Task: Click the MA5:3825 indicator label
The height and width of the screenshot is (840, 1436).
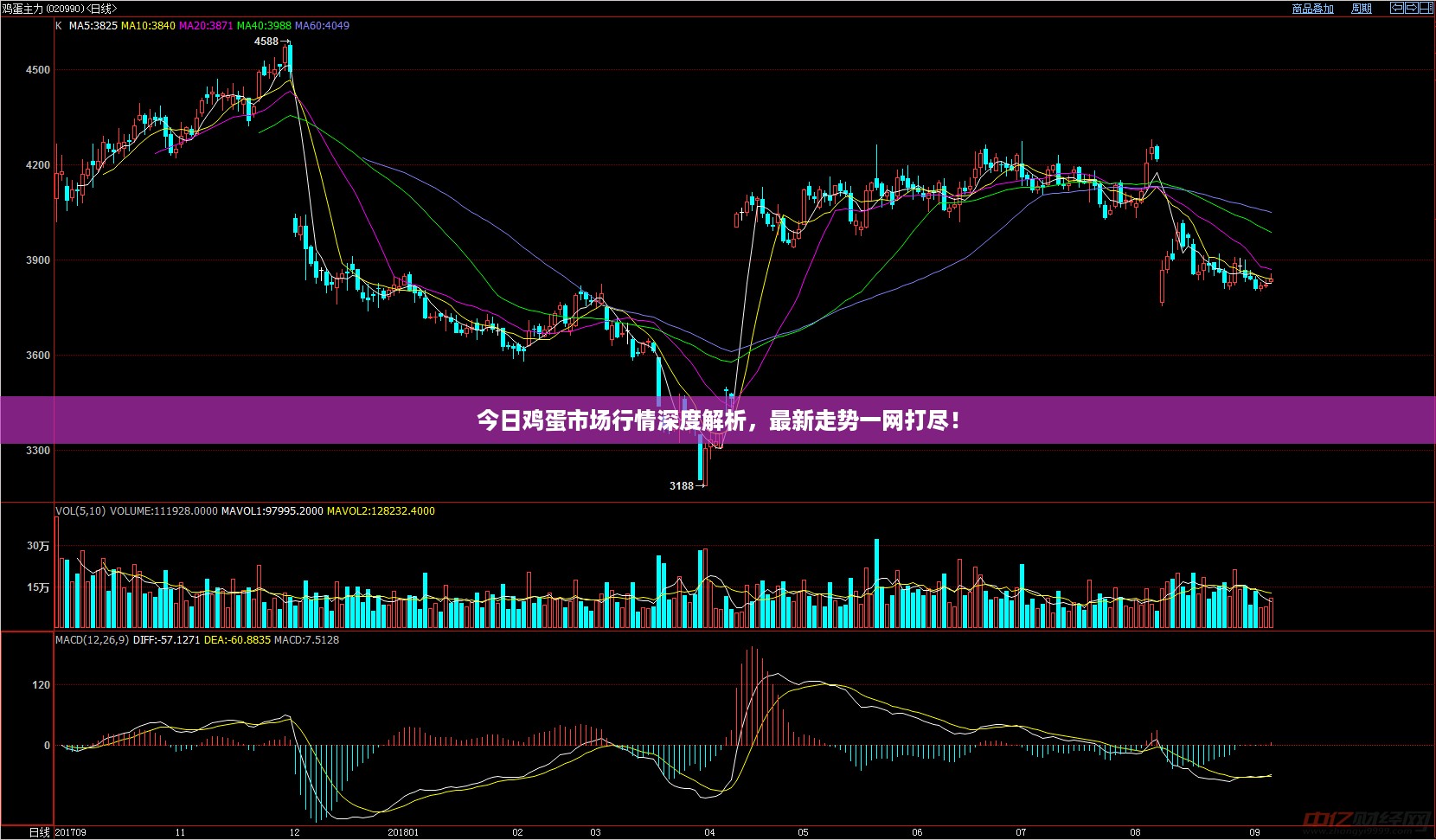Action: (93, 26)
